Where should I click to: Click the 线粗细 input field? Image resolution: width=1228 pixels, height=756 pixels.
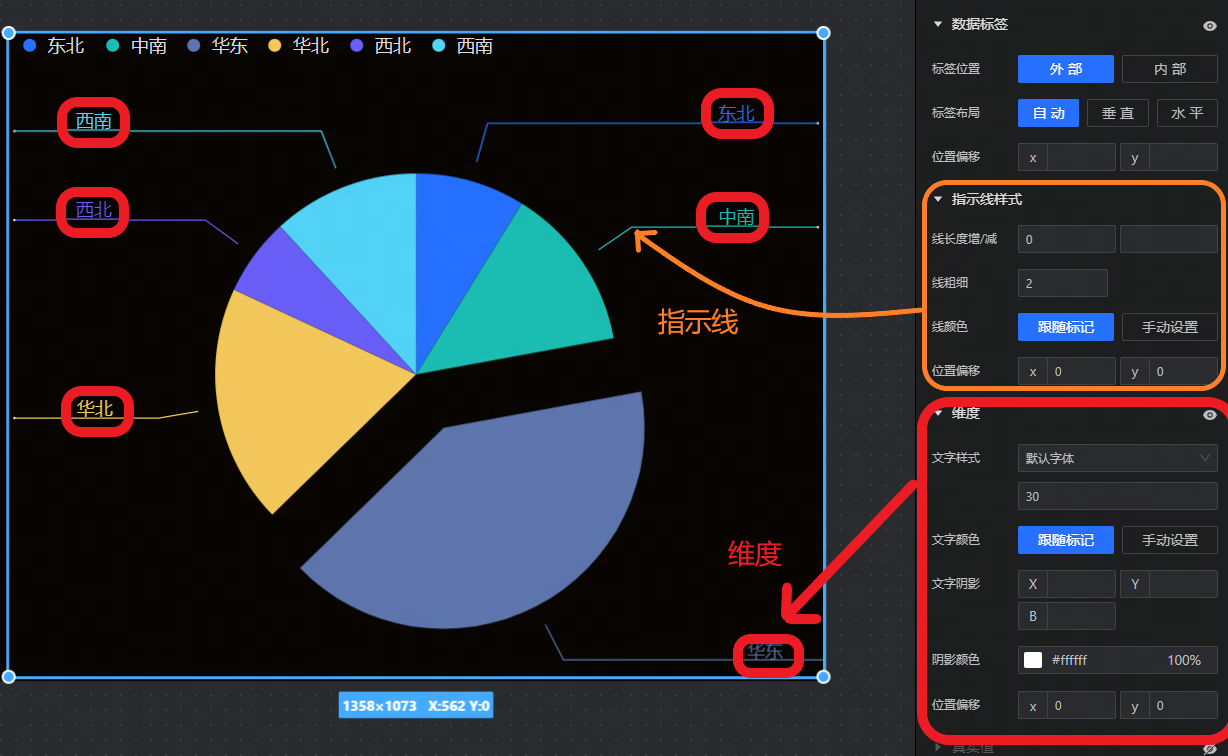coord(1062,283)
